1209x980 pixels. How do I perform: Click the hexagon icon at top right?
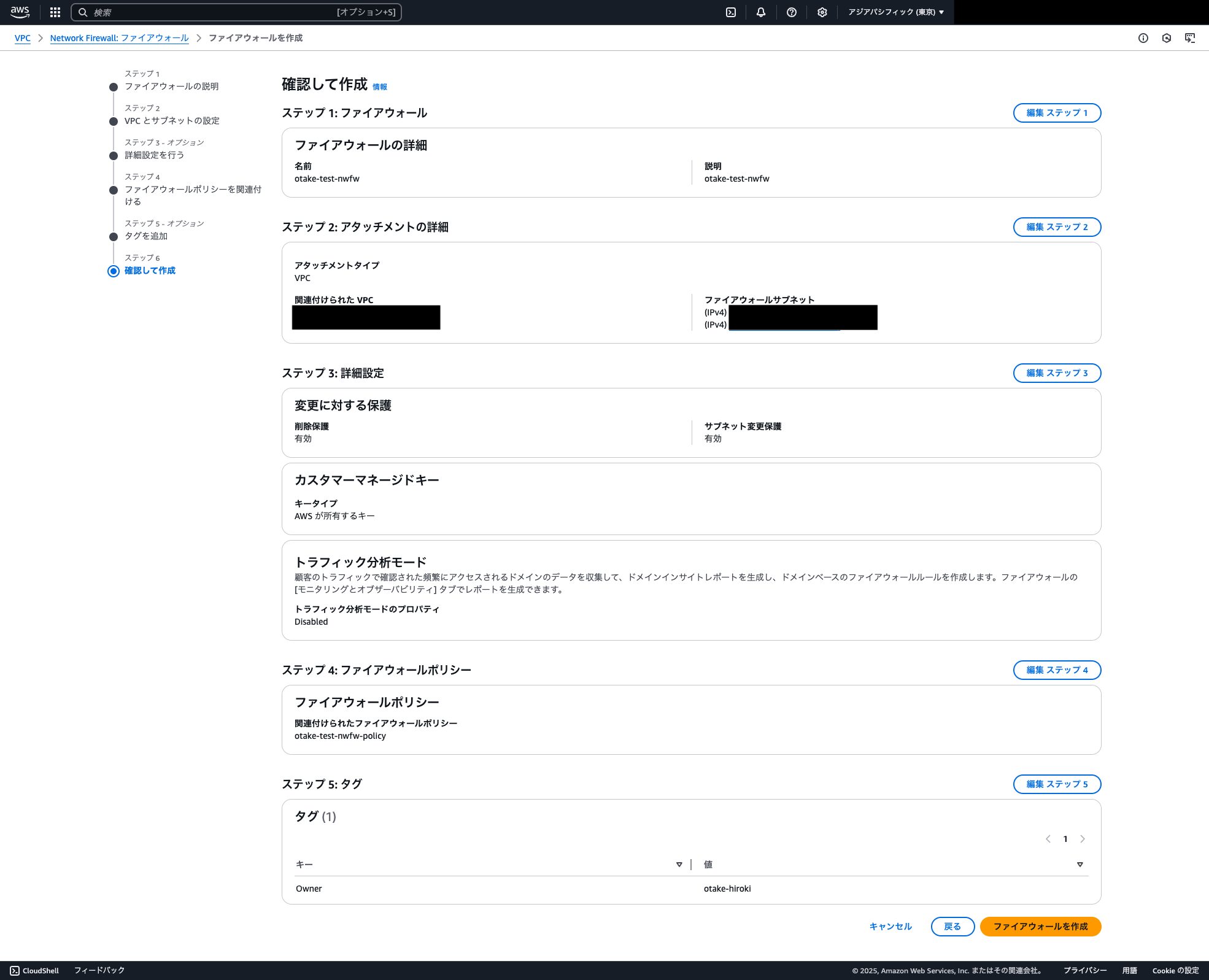tap(1167, 38)
